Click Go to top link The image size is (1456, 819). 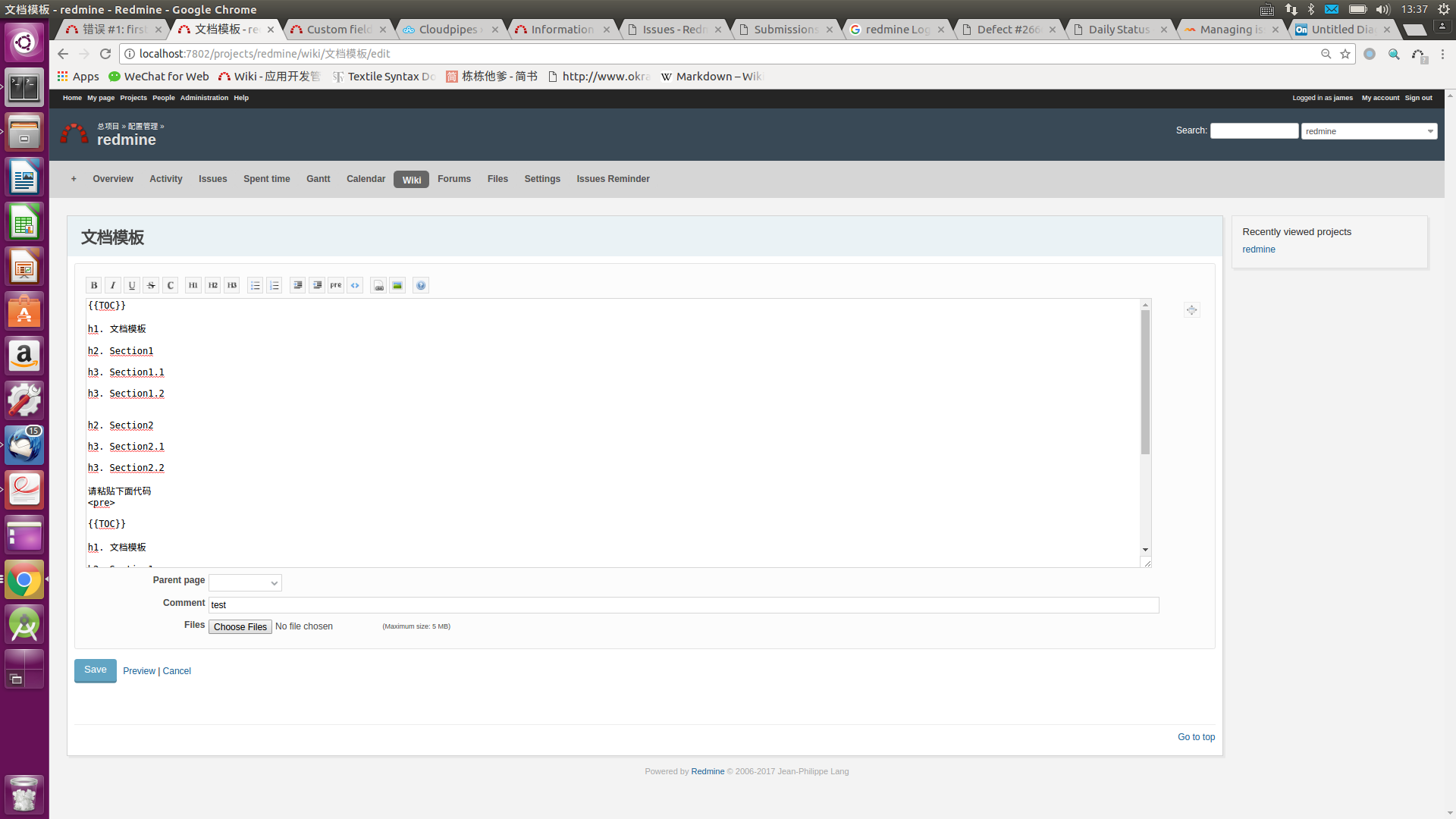click(x=1196, y=737)
